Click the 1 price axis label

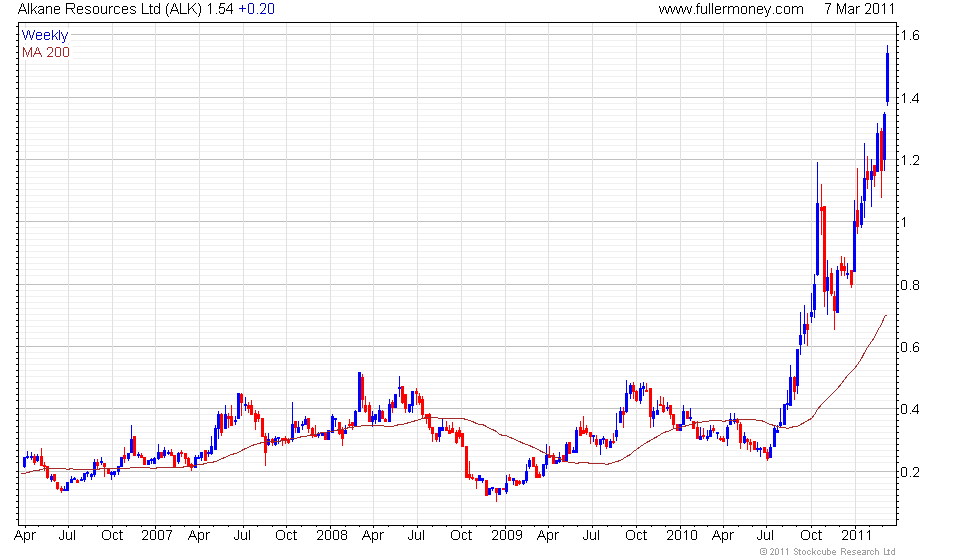(x=904, y=222)
